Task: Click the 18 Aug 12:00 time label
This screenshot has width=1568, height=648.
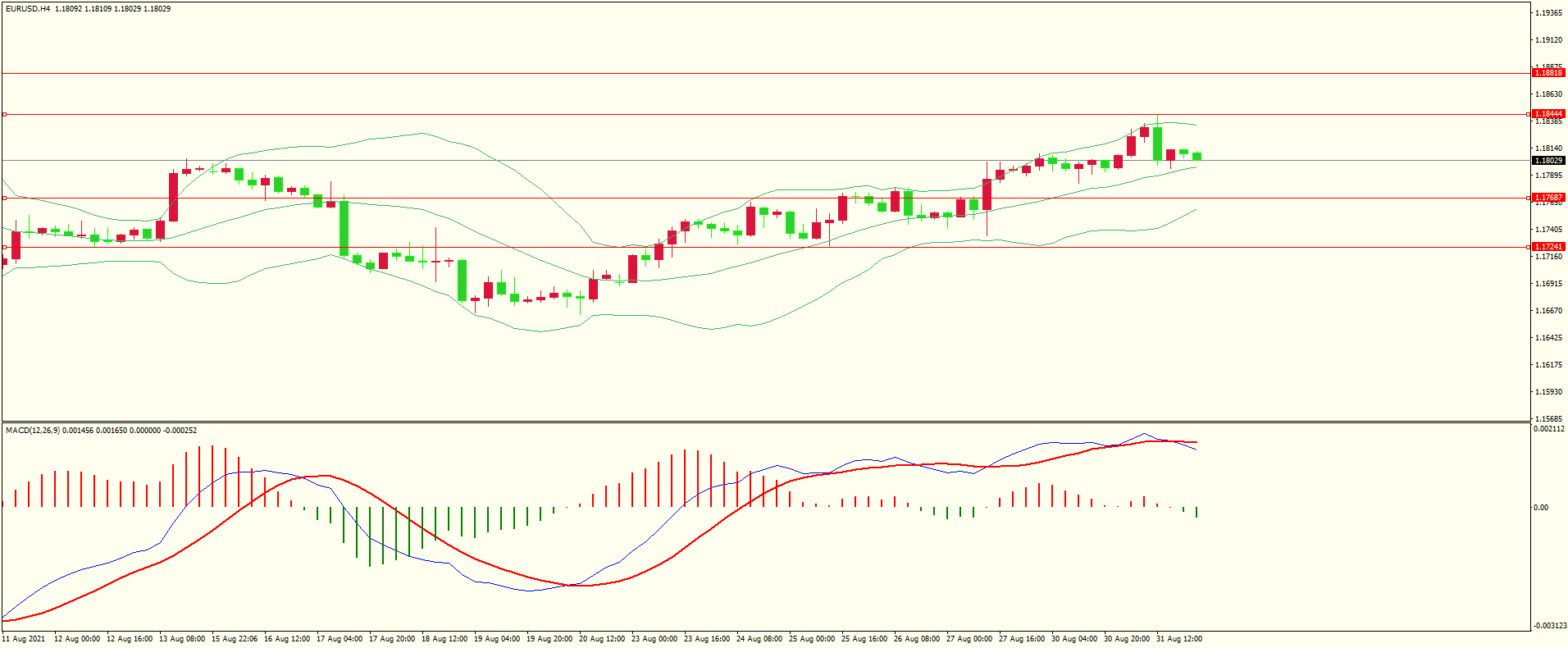Action: 444,639
